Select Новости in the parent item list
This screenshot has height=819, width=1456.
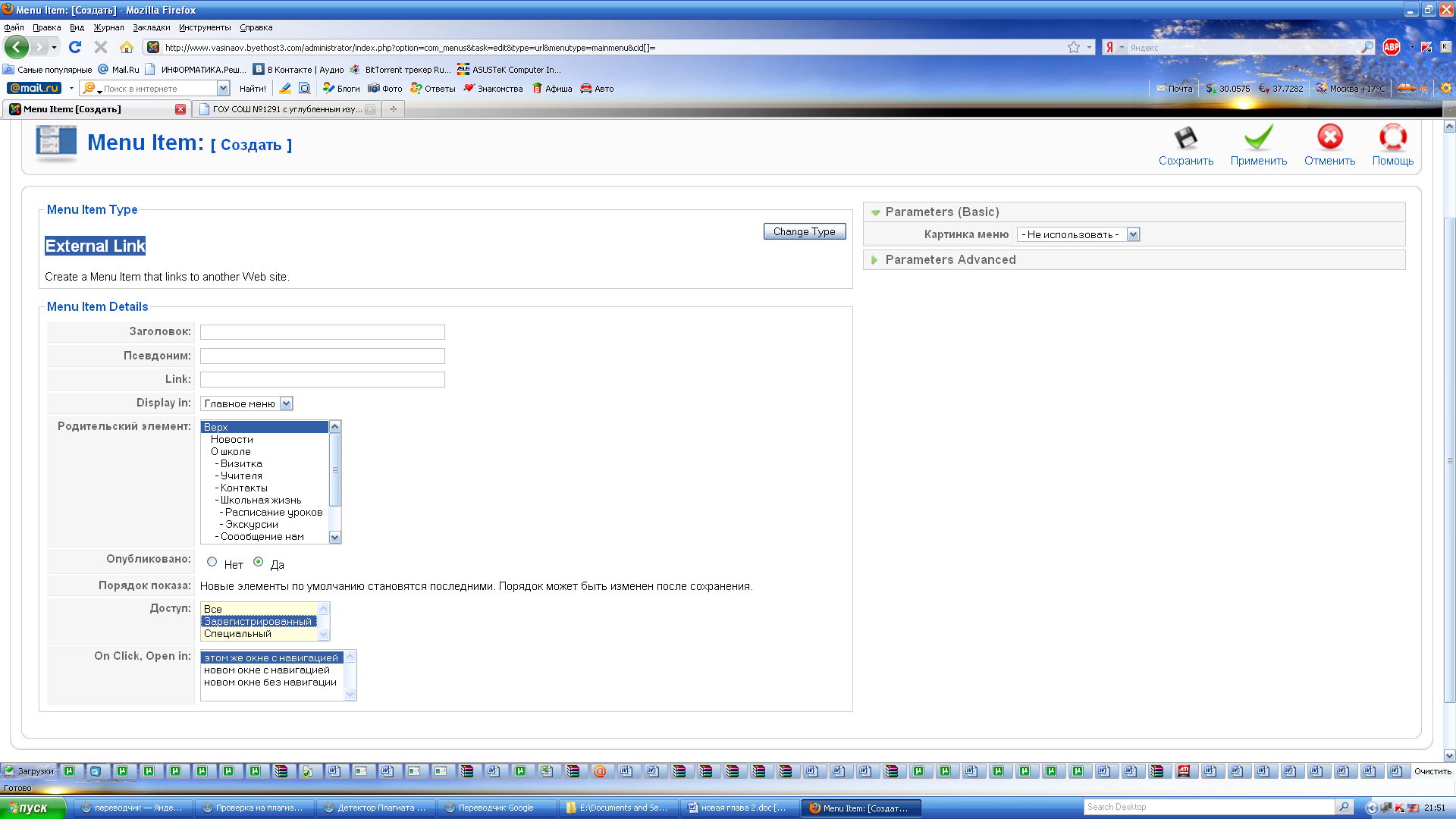pos(232,439)
